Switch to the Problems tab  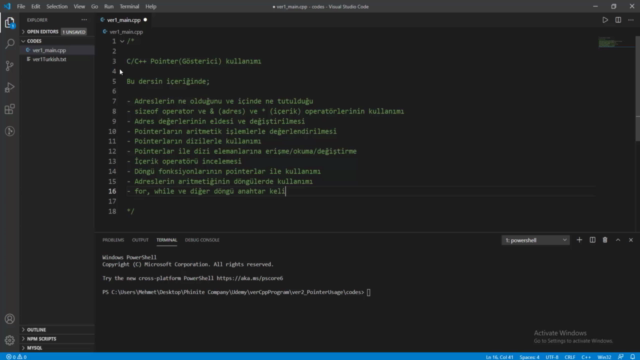pyautogui.click(x=113, y=240)
